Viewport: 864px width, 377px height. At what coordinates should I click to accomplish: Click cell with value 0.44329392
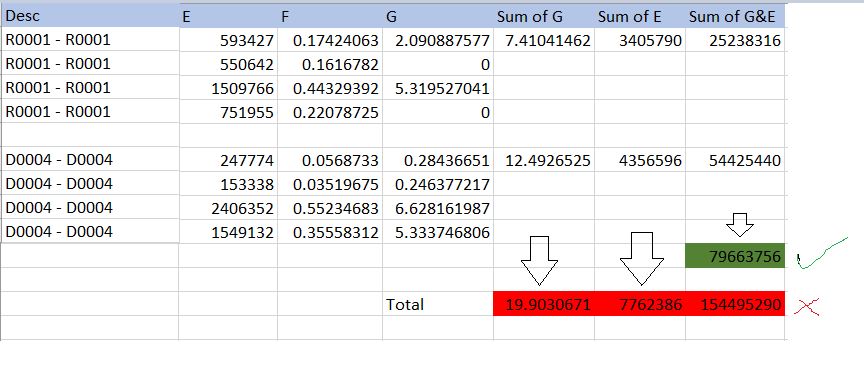coord(330,88)
